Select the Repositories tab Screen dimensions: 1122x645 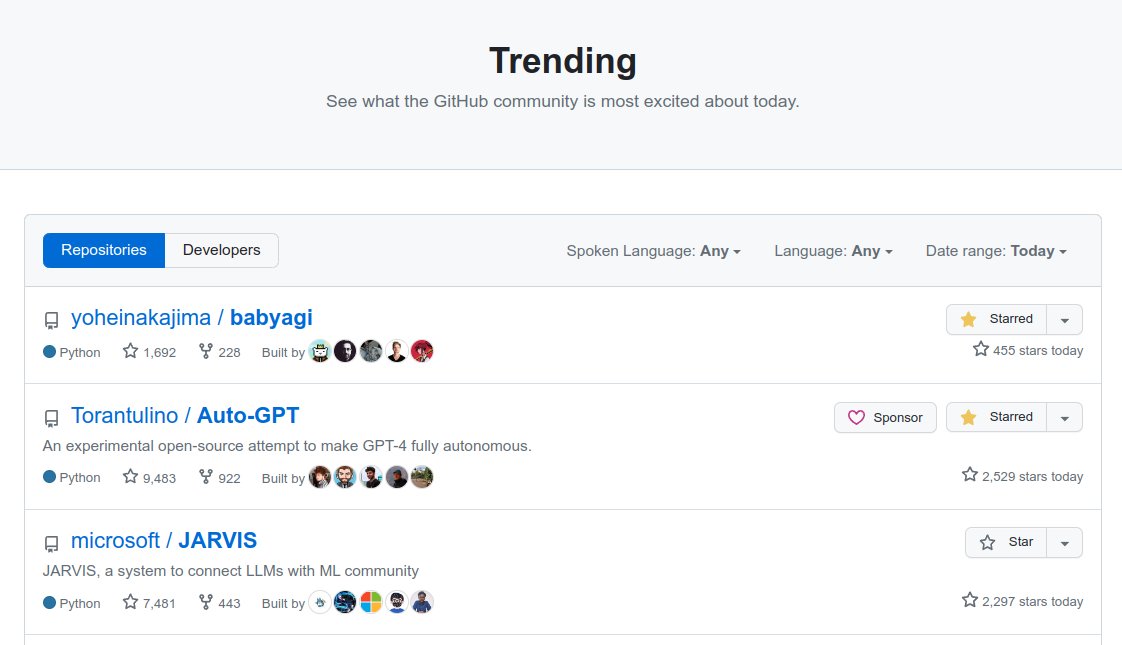(104, 251)
